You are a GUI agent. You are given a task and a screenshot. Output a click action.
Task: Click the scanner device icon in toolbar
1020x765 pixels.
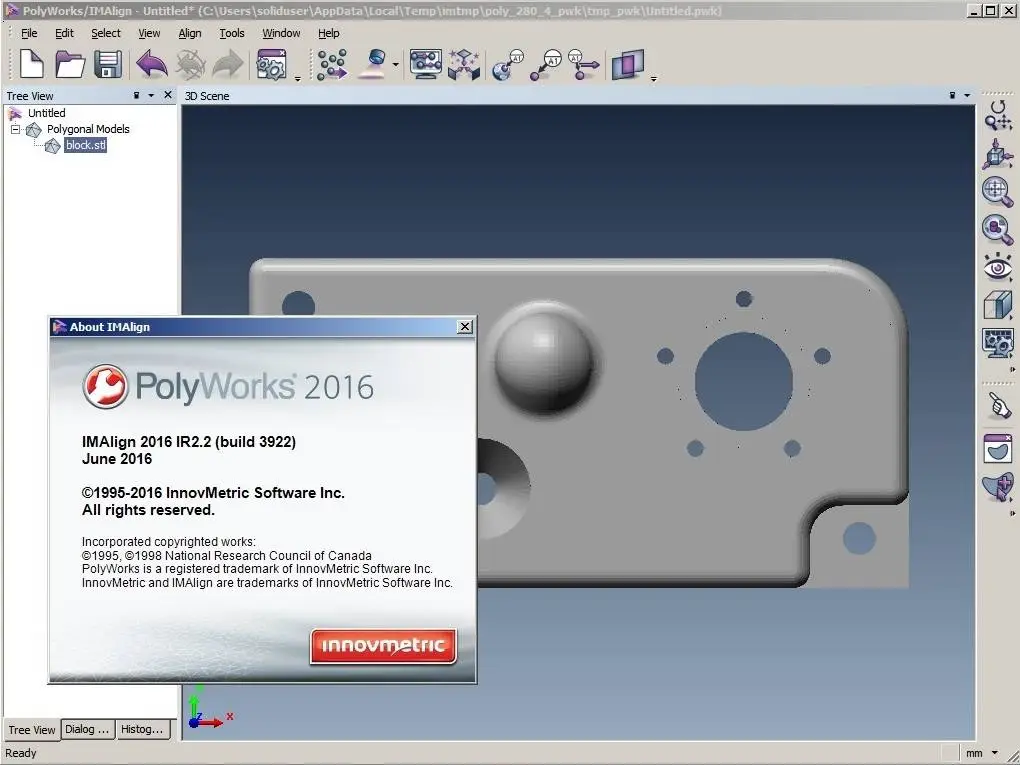373,64
